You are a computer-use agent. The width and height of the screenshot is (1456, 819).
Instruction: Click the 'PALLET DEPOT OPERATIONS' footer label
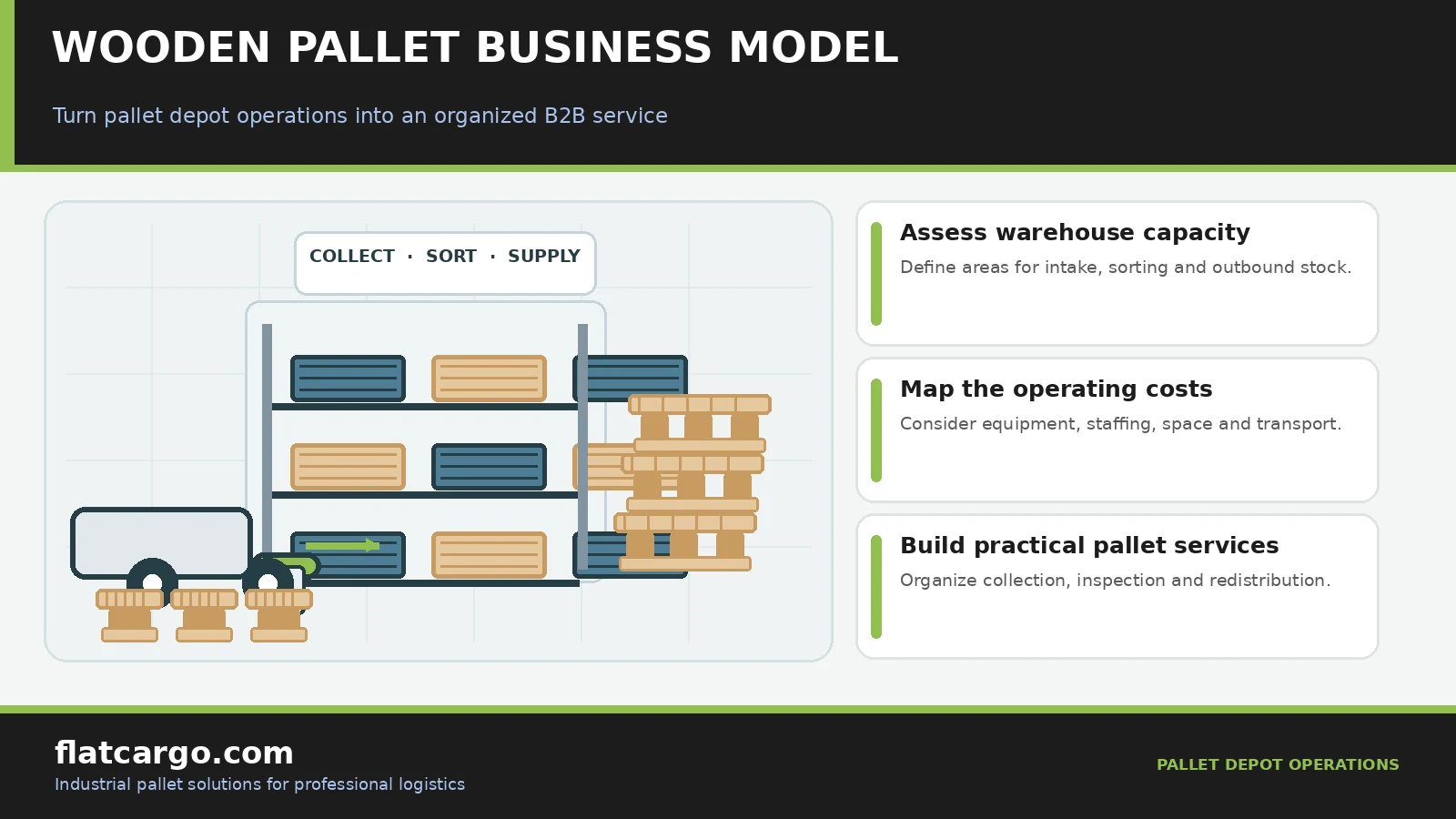click(1278, 764)
